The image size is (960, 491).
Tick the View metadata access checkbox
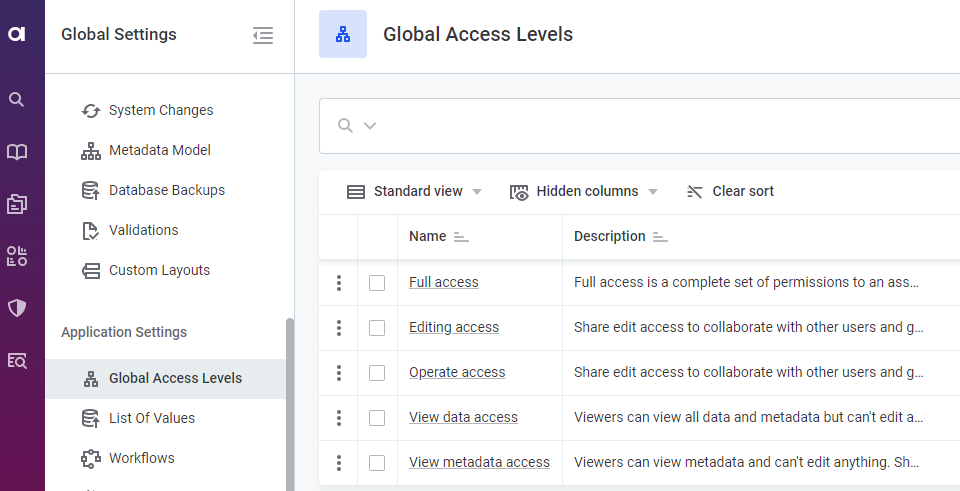click(x=377, y=463)
